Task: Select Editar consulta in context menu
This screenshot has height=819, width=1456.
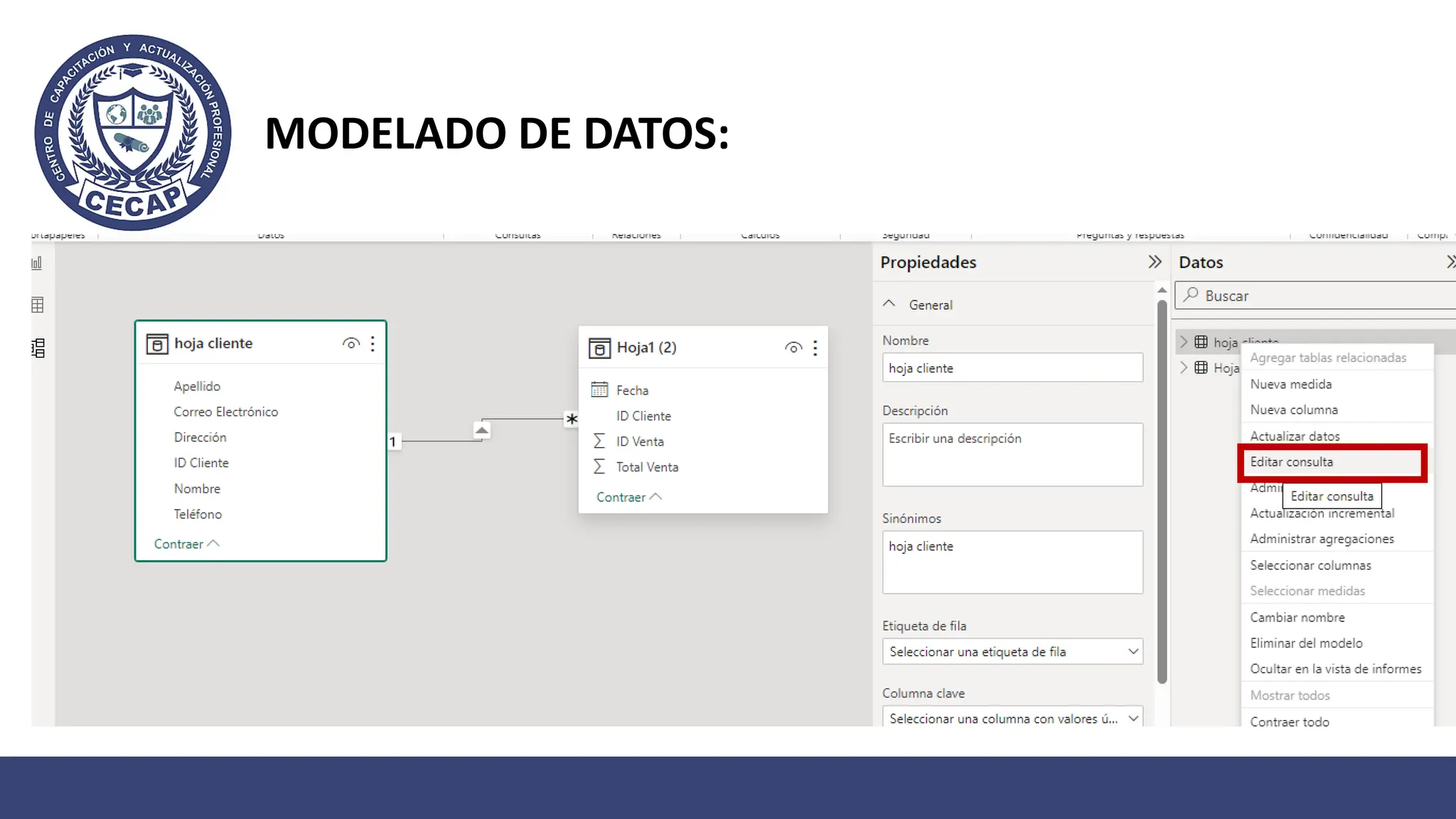Action: (x=1333, y=462)
